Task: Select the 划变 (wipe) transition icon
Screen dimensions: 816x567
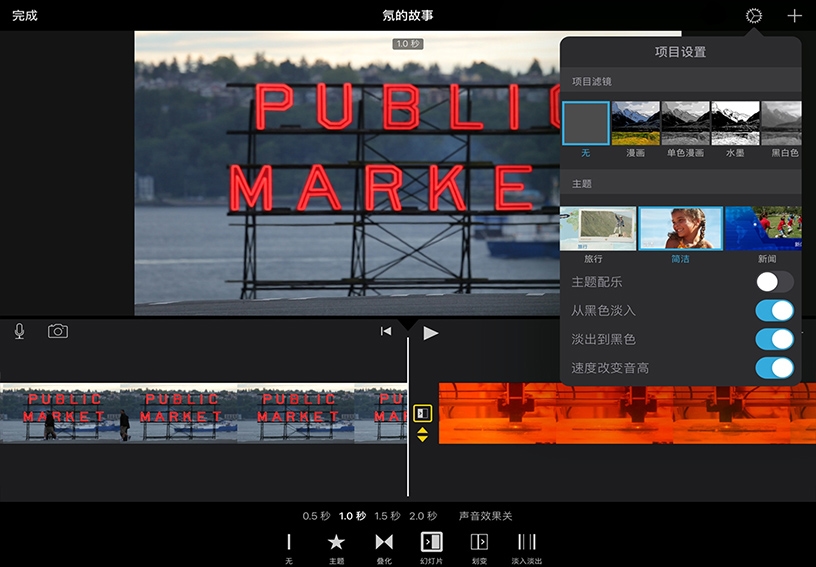Action: [479, 542]
